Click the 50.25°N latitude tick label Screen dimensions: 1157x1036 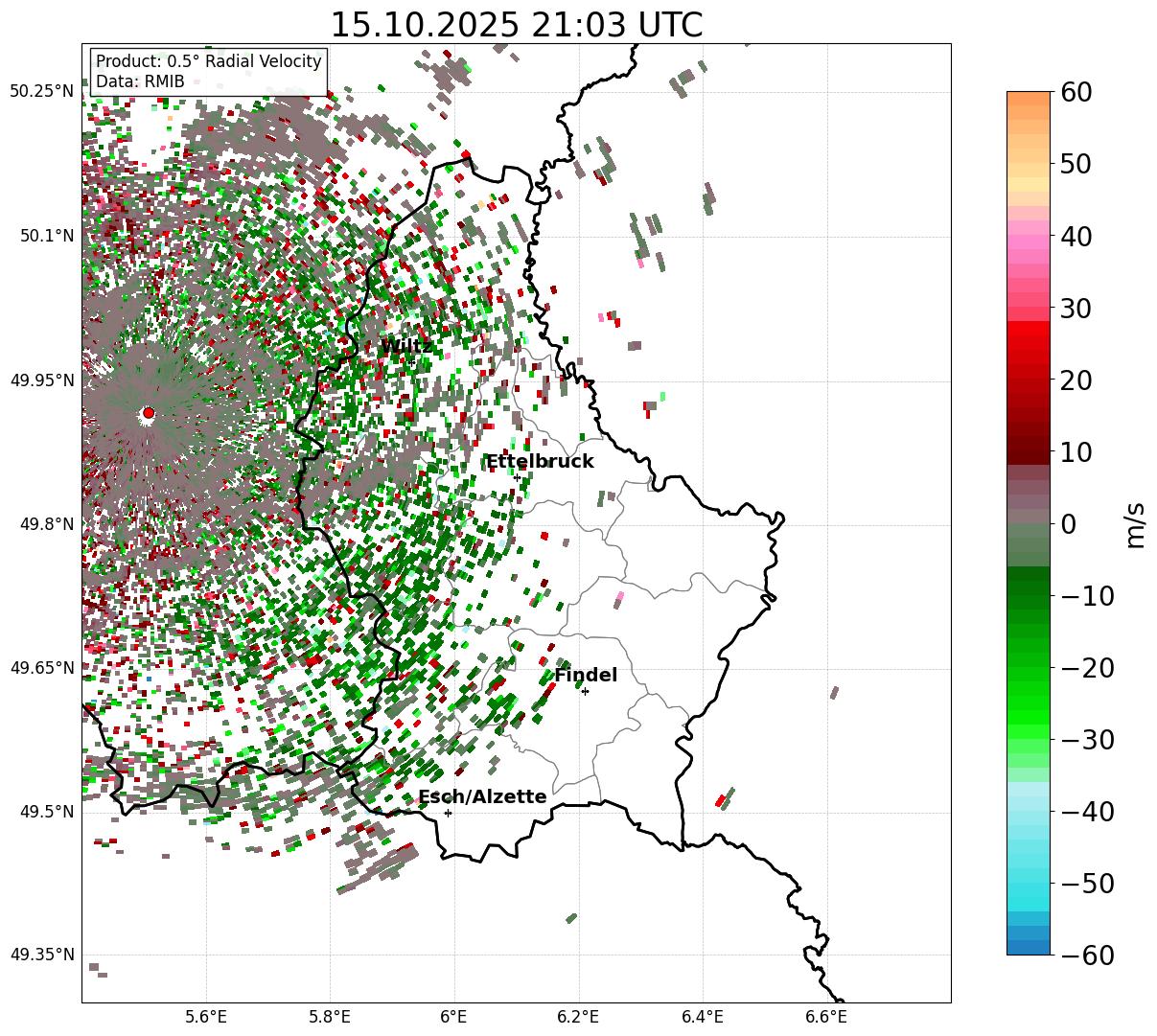(42, 92)
